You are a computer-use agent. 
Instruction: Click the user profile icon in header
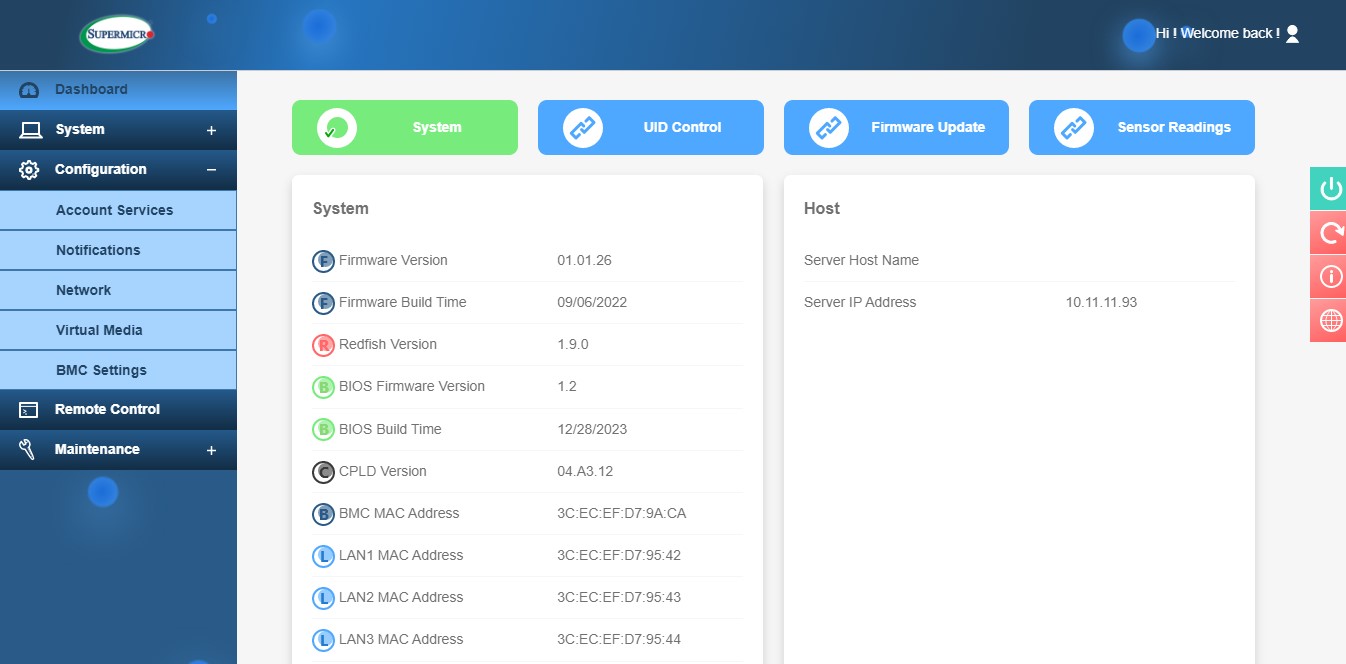coord(1292,34)
